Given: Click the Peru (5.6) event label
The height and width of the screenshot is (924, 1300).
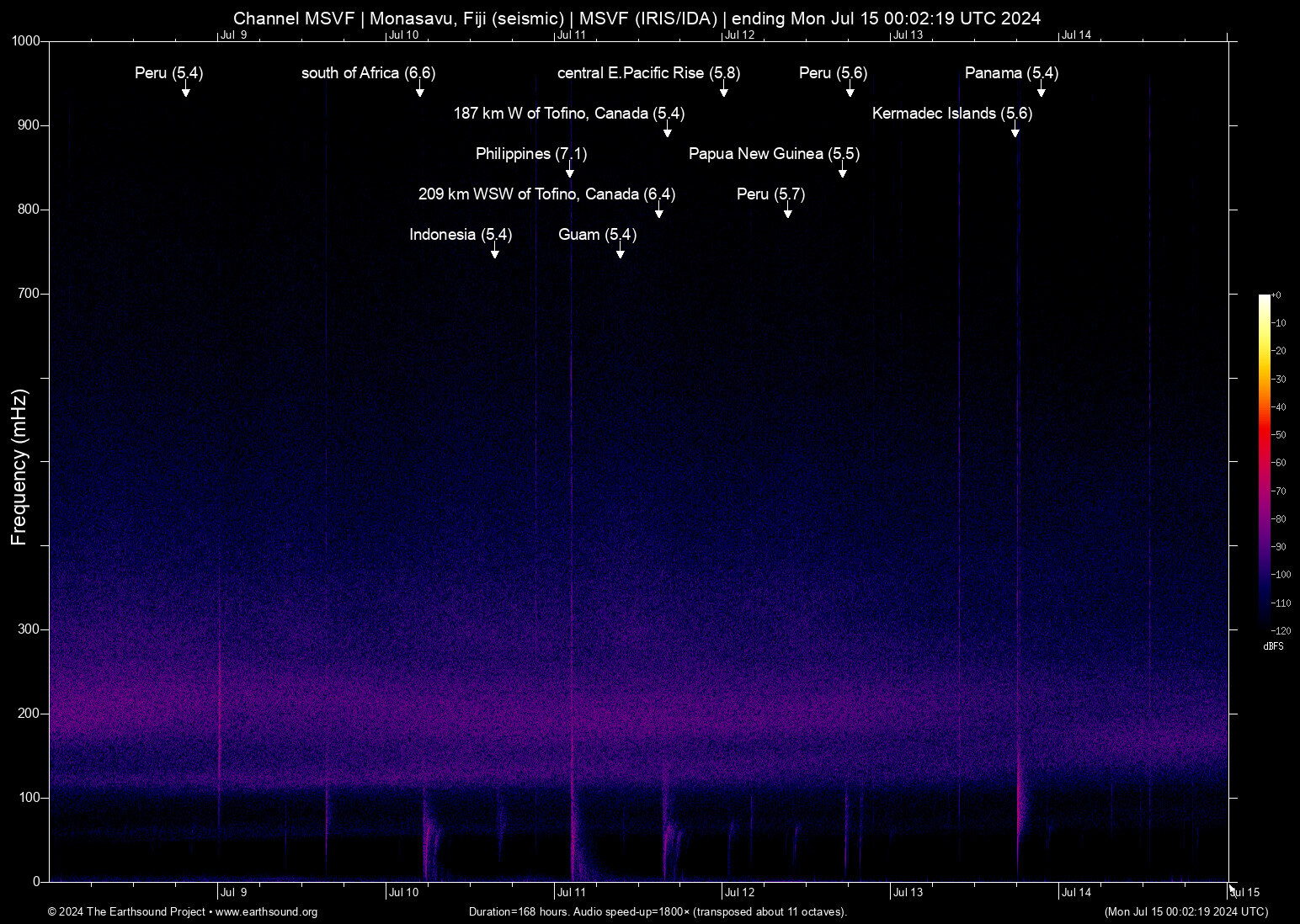Looking at the screenshot, I should 833,73.
